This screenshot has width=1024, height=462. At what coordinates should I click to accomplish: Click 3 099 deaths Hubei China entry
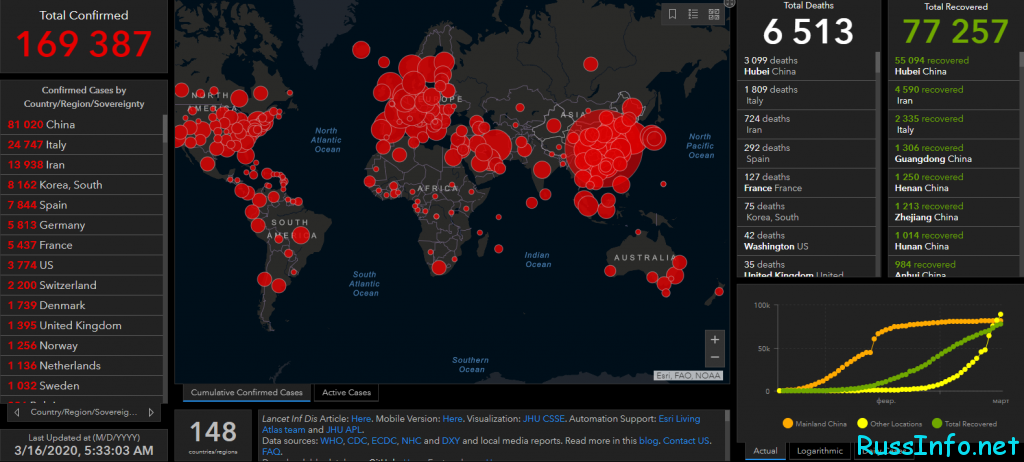click(x=807, y=66)
